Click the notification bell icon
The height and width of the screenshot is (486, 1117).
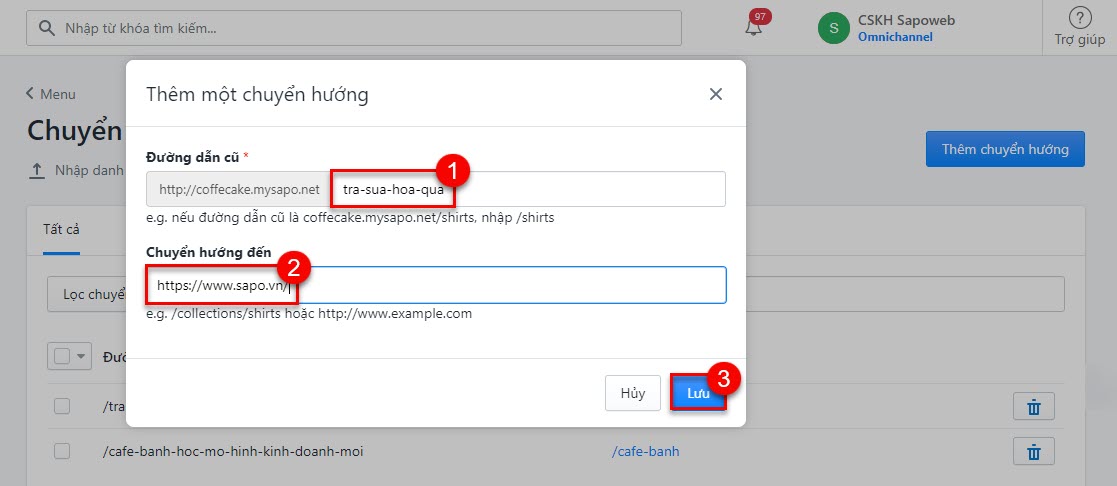click(753, 28)
